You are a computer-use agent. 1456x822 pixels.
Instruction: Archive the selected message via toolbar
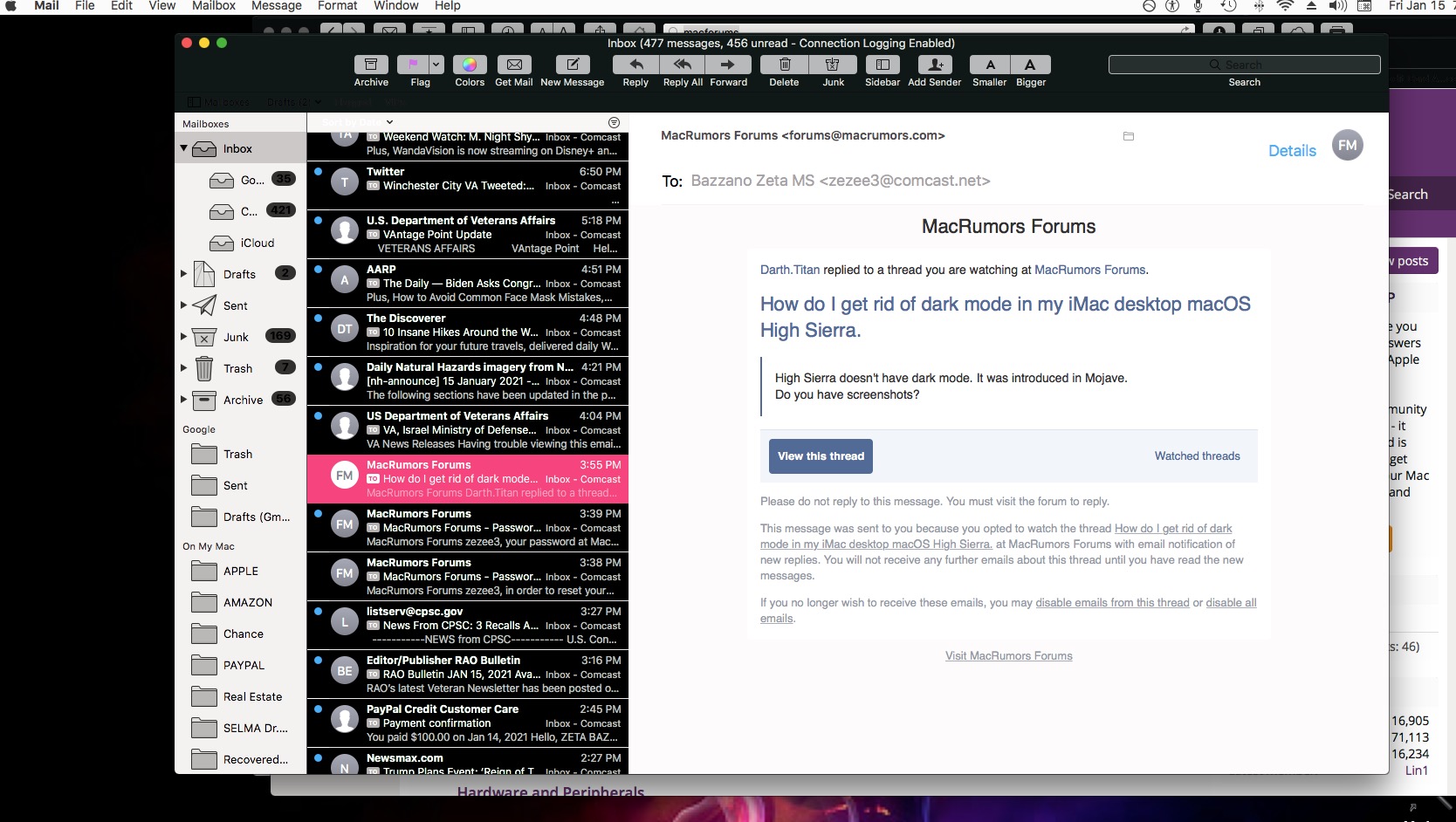371,65
